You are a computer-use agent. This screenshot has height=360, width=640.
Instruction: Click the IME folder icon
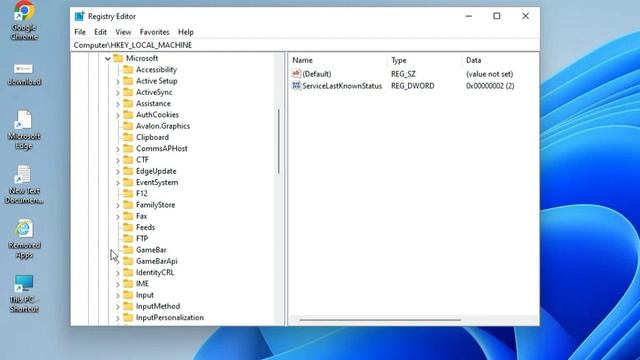[128, 284]
